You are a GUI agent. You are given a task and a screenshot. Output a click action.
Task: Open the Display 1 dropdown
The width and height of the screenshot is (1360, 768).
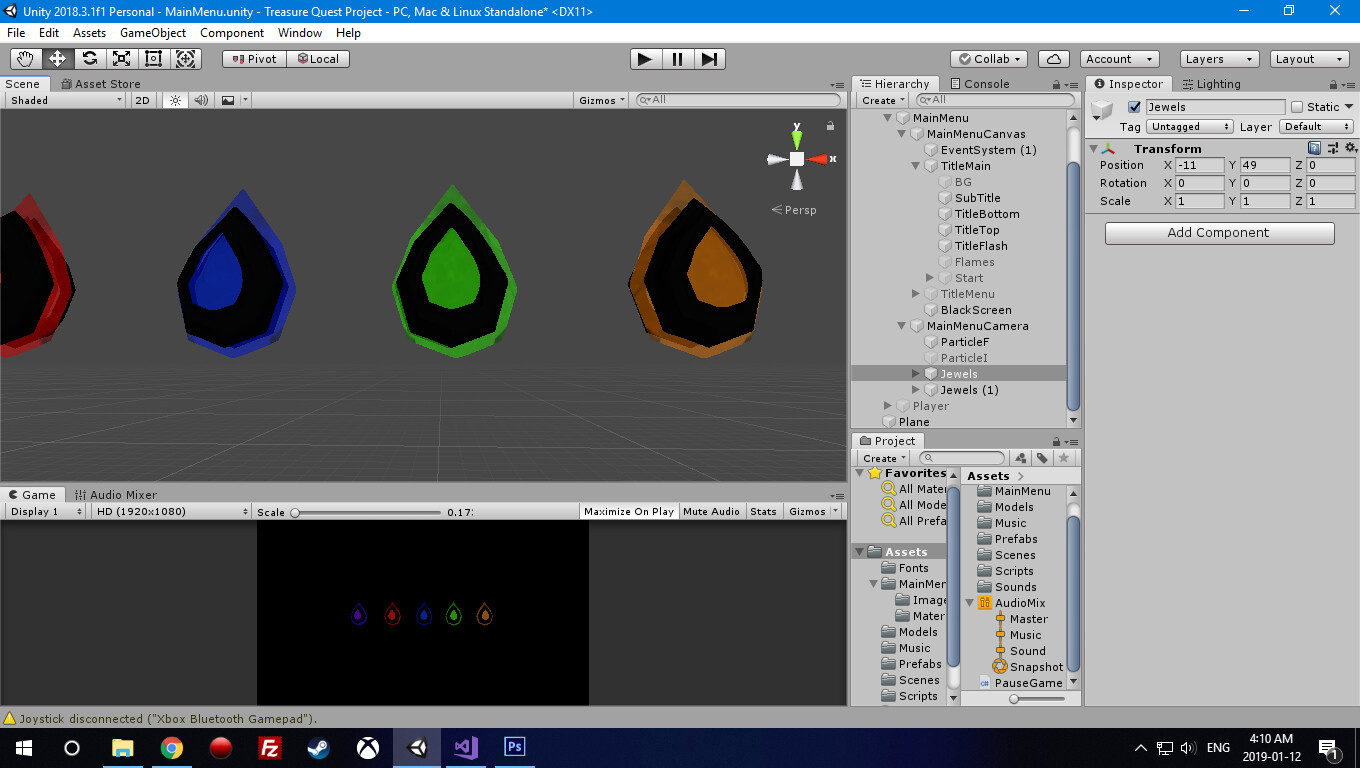tap(46, 511)
